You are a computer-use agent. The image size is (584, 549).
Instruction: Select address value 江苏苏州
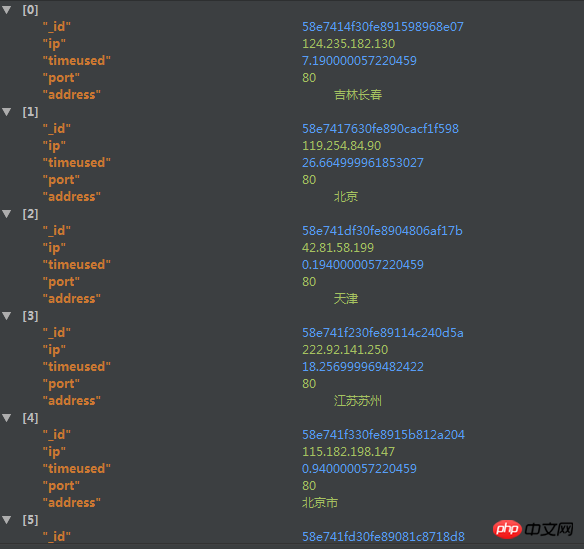[358, 401]
